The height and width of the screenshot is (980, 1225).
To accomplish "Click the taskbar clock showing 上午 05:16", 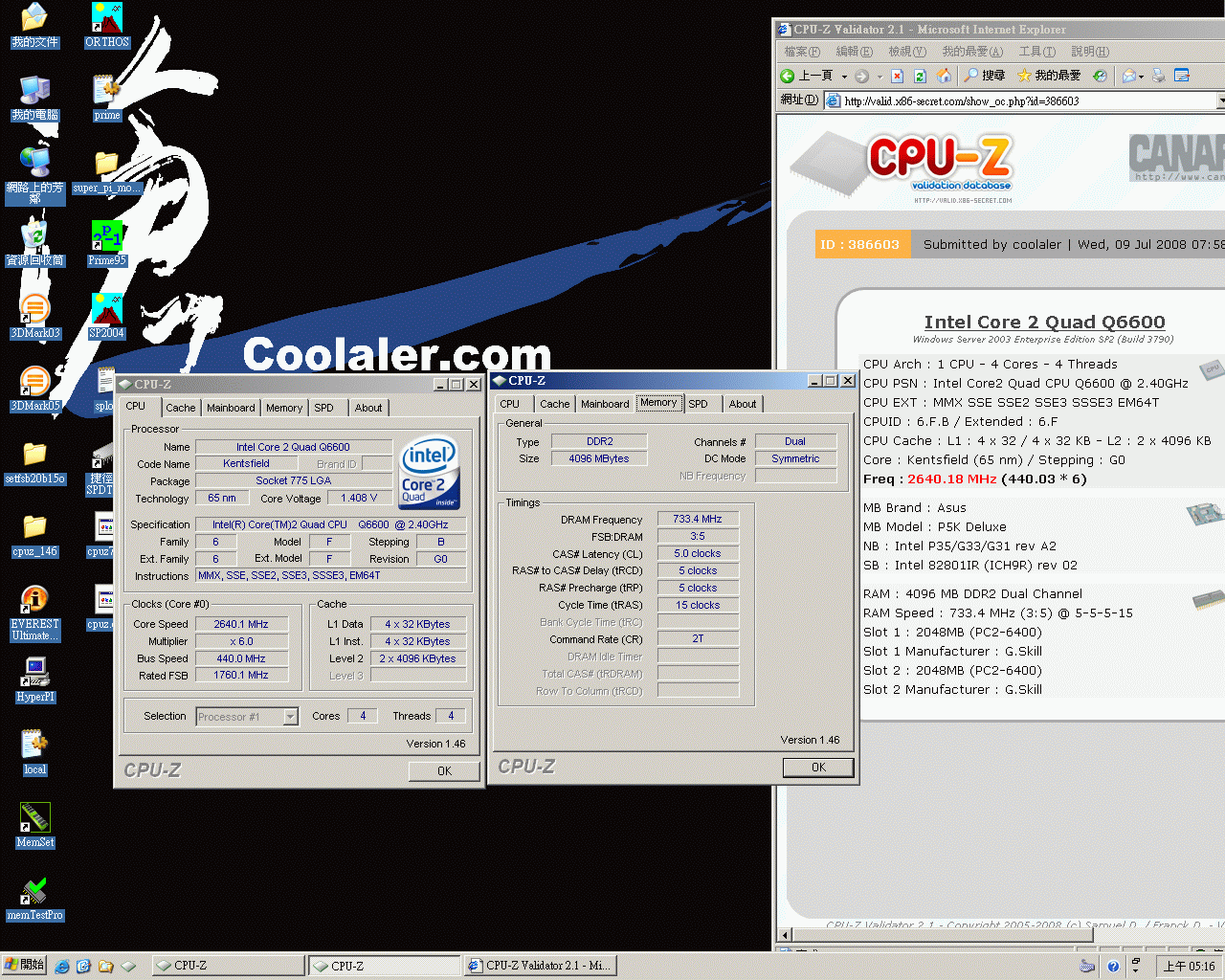I will pos(1189,967).
